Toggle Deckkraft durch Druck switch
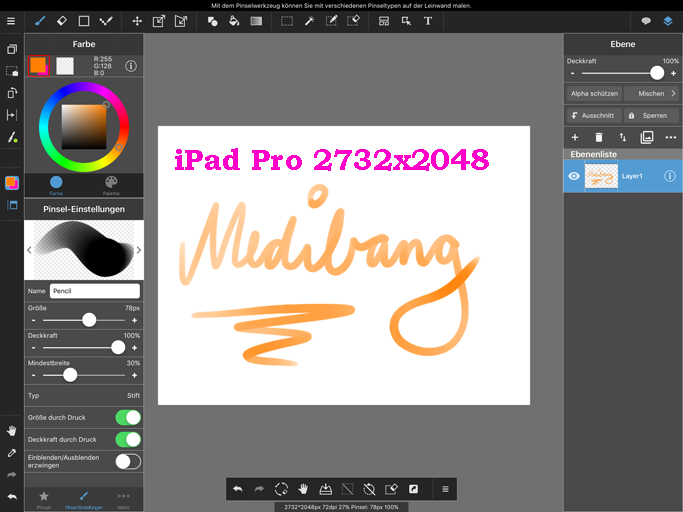The image size is (683, 512). (x=128, y=439)
